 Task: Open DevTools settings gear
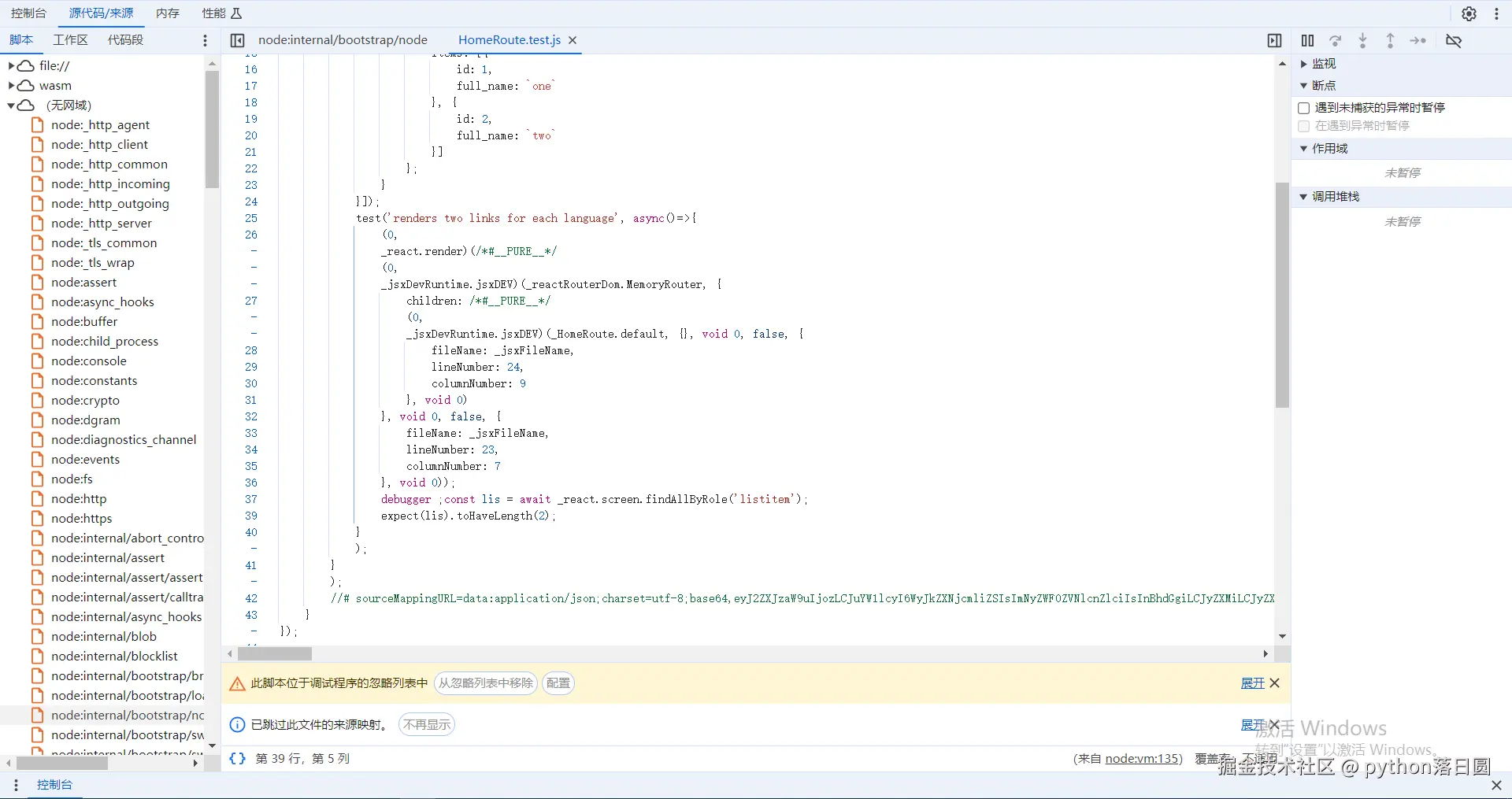click(x=1469, y=13)
